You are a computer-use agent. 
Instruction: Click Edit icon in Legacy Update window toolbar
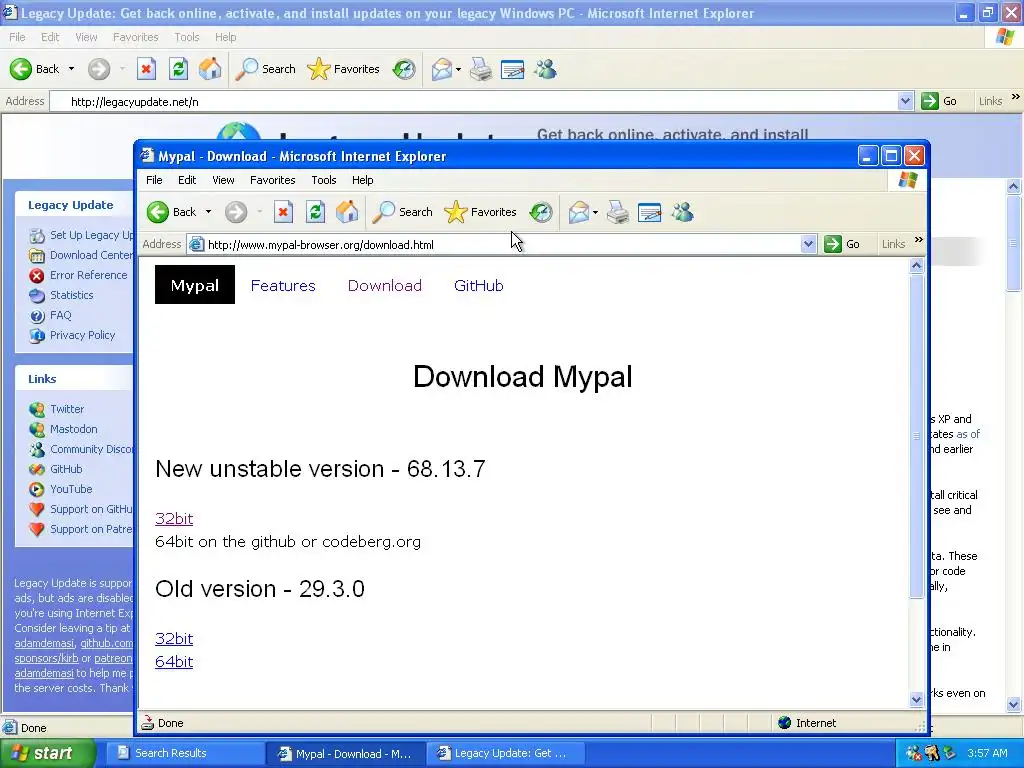coord(513,69)
